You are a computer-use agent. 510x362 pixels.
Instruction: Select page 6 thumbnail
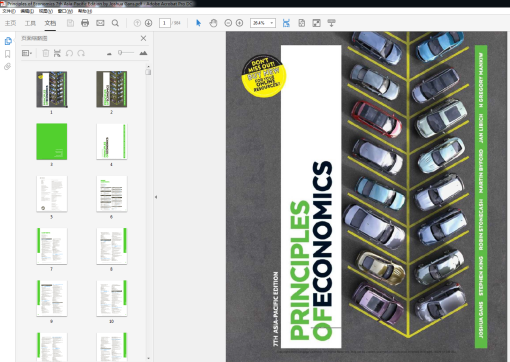pos(112,194)
